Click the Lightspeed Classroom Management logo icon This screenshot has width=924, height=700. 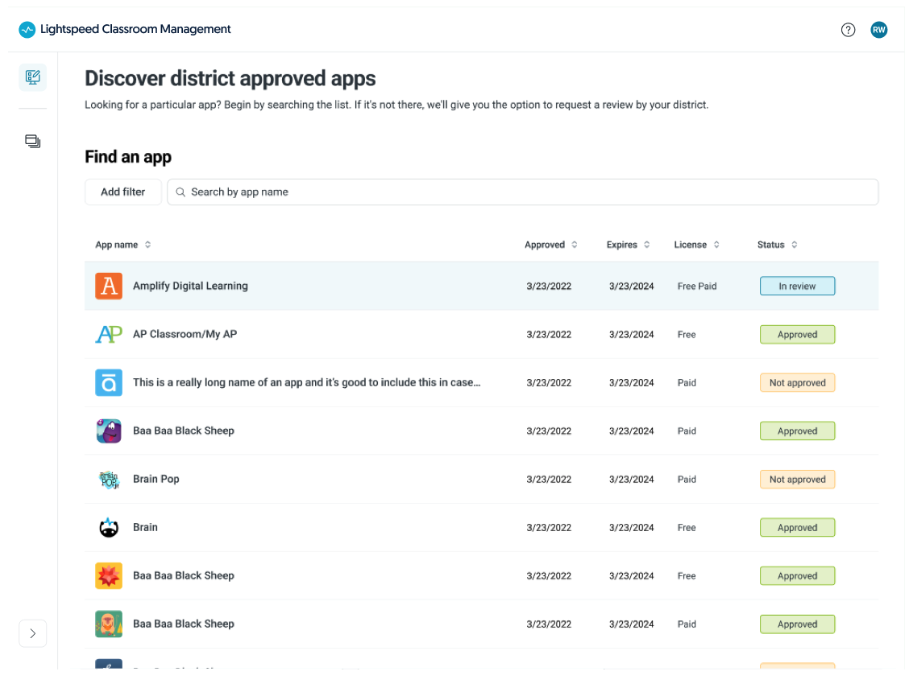tap(27, 30)
